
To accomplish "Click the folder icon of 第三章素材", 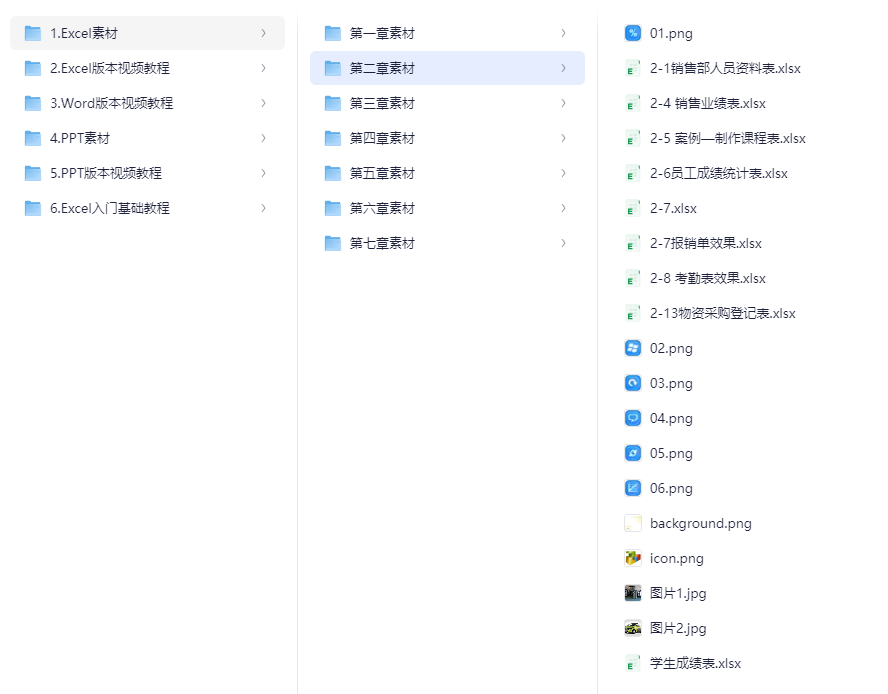I will pos(332,104).
